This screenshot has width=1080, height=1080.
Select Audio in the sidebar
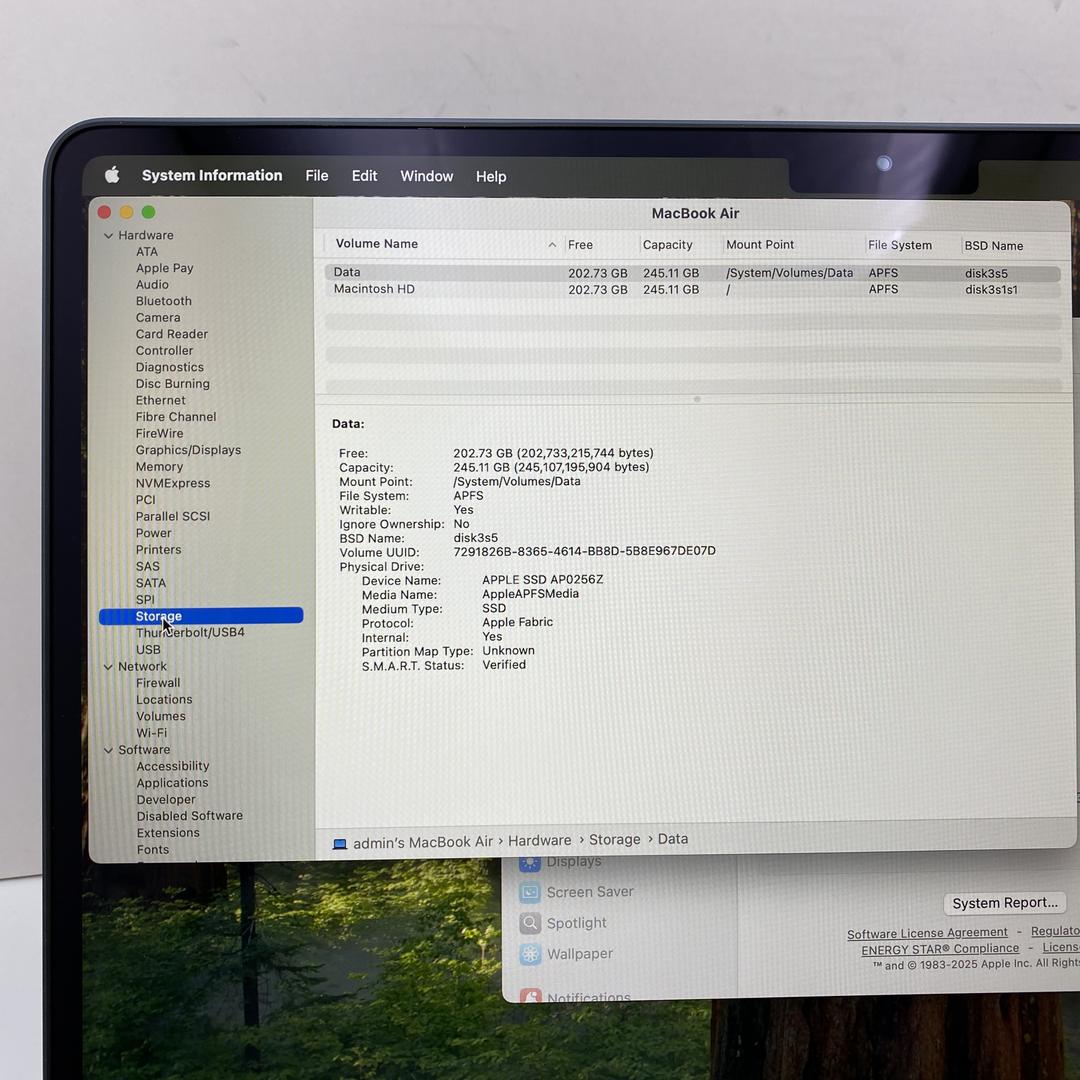point(152,284)
